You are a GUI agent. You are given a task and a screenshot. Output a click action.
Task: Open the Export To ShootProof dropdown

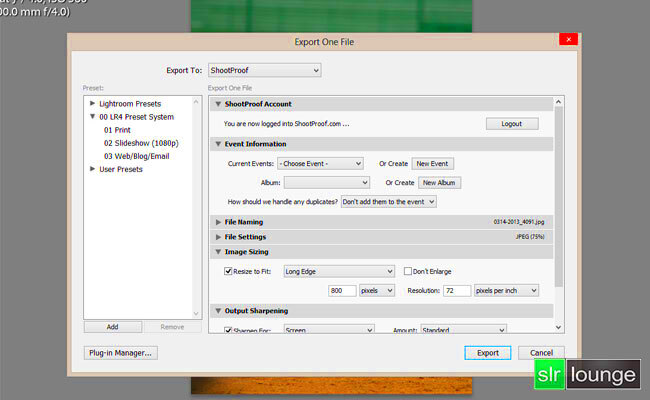(264, 70)
